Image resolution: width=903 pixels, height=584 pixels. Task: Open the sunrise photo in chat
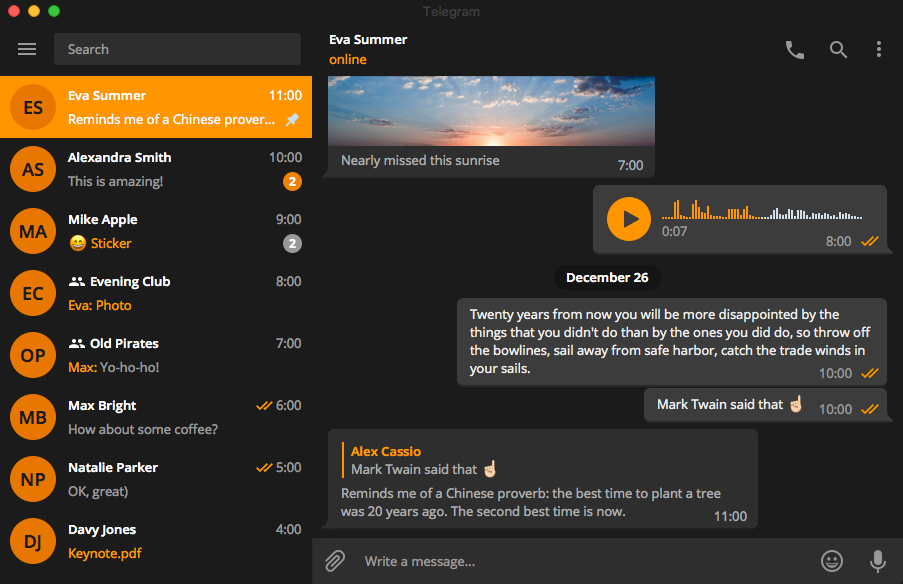click(491, 111)
